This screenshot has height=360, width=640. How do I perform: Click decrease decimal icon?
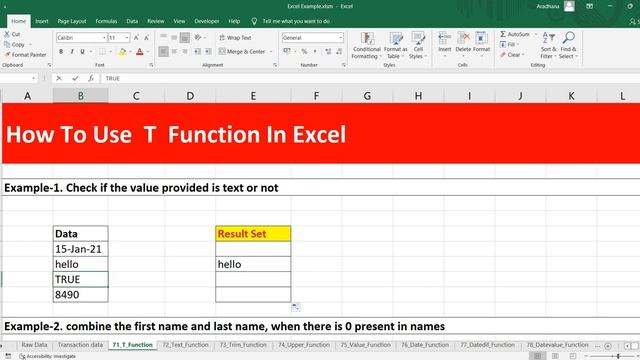coord(339,51)
